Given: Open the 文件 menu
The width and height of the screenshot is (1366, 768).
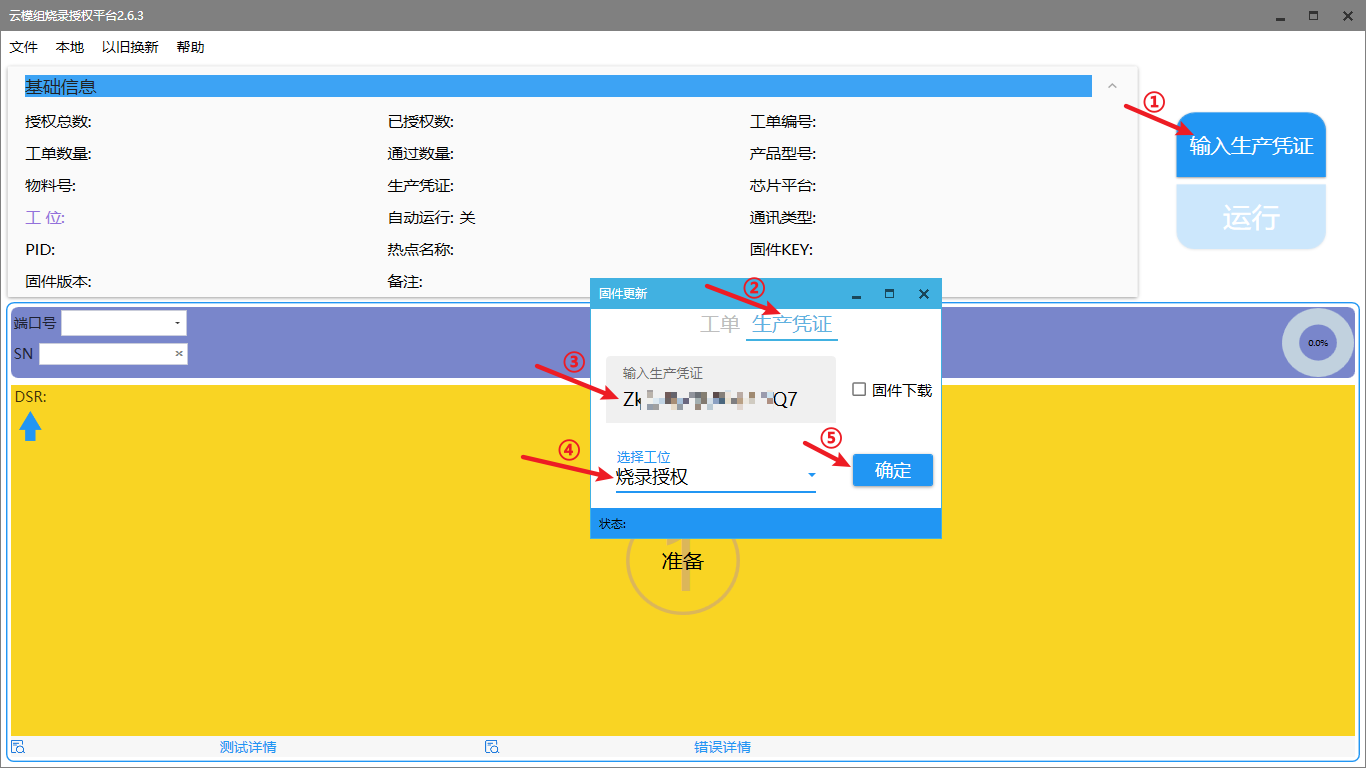Looking at the screenshot, I should pos(24,47).
